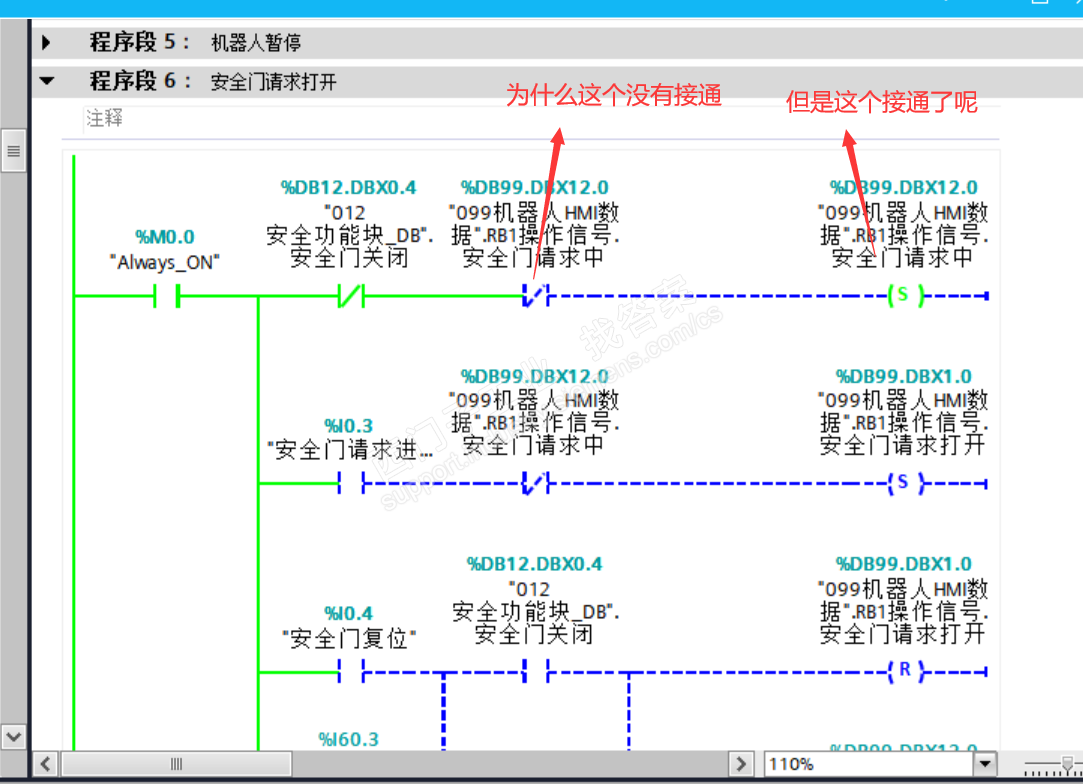The height and width of the screenshot is (784, 1083).
Task: Click the horizontal scrollbar right arrow
Action: point(740,764)
